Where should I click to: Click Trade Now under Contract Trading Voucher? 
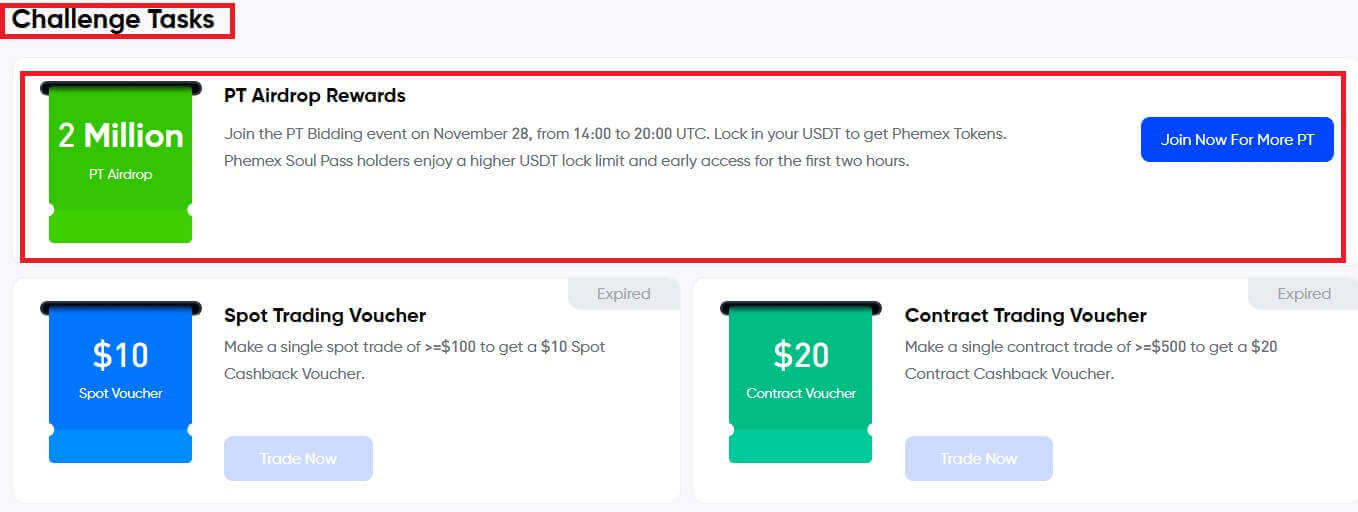point(979,458)
